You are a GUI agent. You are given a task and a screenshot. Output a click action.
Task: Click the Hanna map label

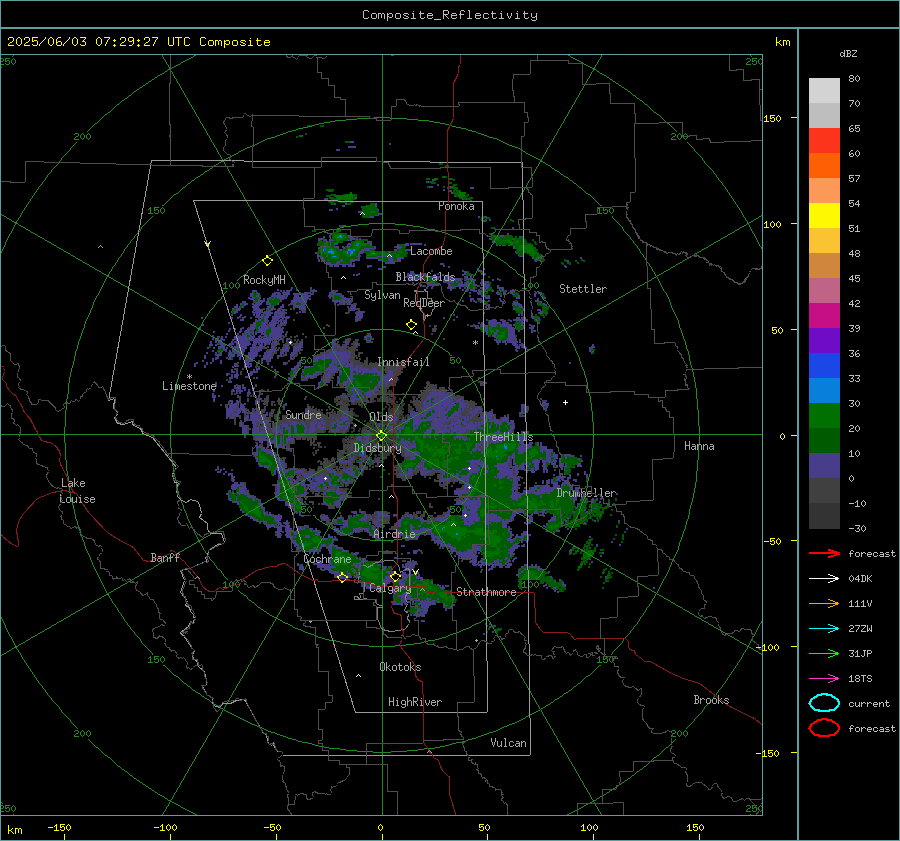tap(699, 446)
